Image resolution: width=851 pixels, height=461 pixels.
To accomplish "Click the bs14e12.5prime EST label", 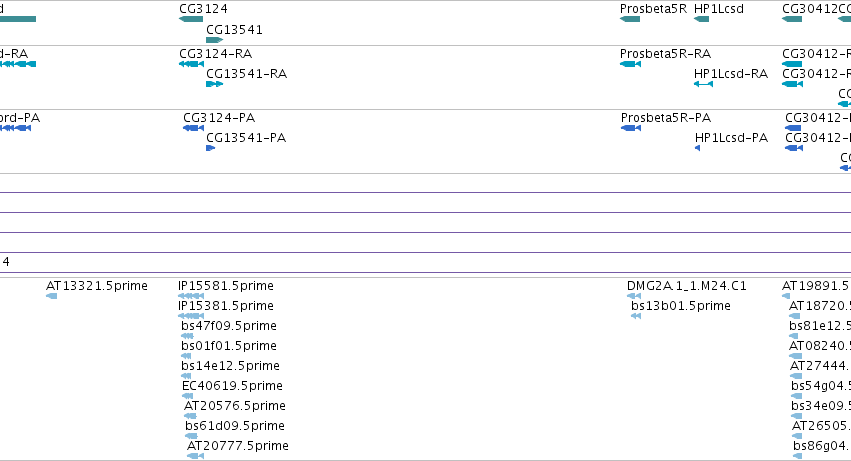I will [231, 366].
